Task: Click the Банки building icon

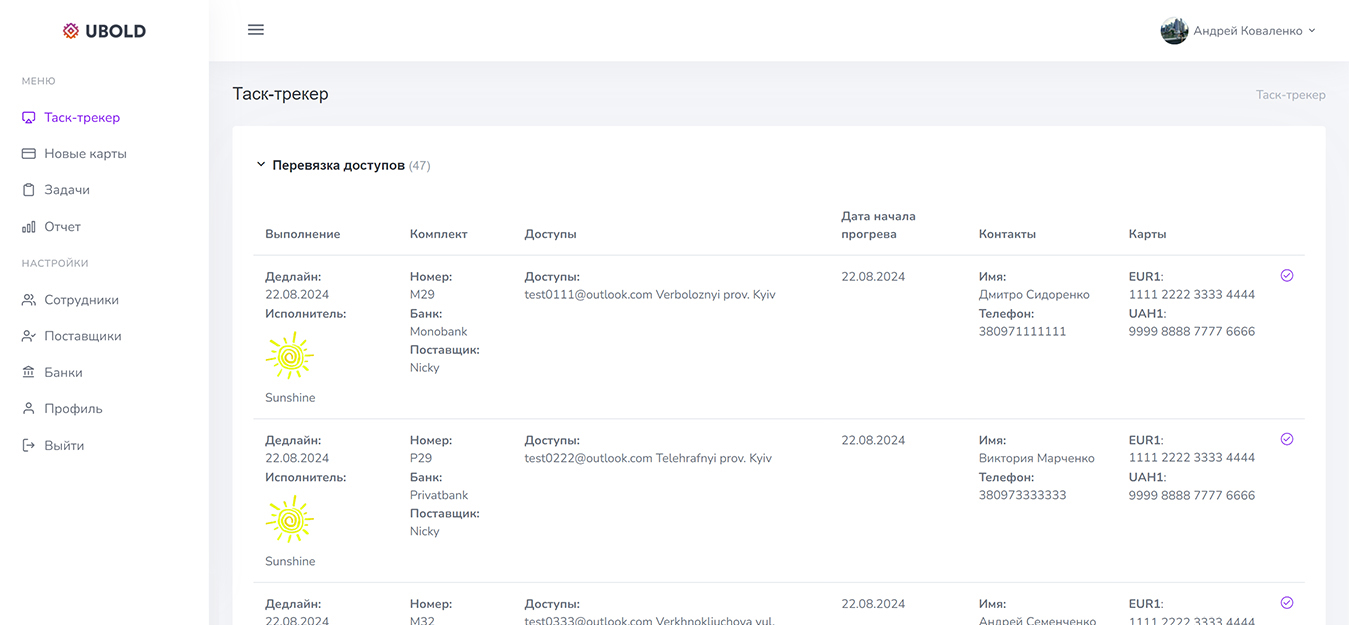Action: click(29, 373)
